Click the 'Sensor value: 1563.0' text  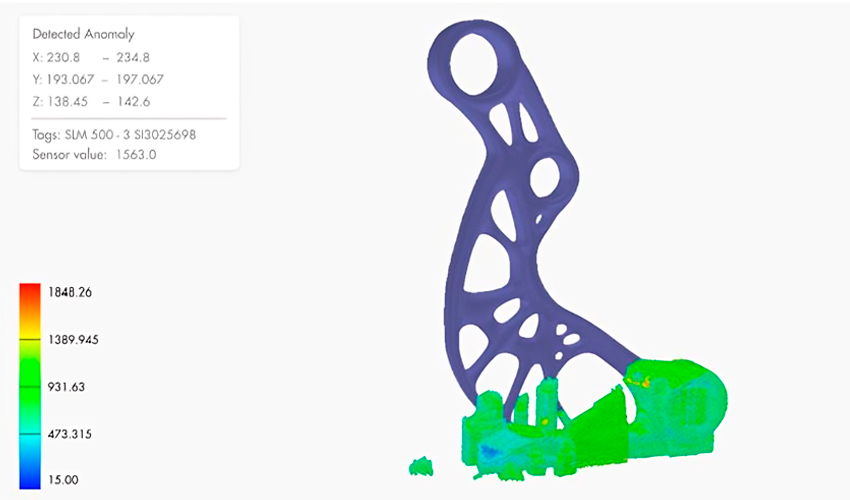pyautogui.click(x=94, y=155)
